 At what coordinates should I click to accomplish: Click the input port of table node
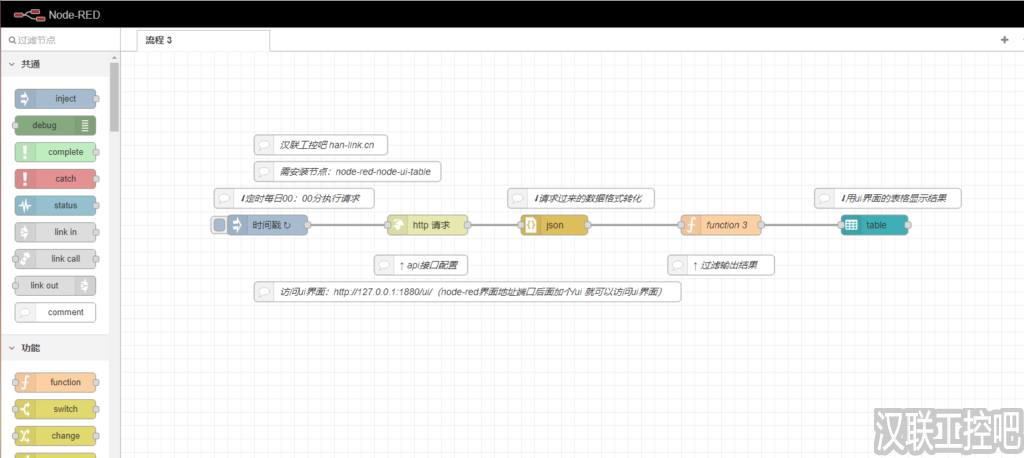(x=841, y=225)
